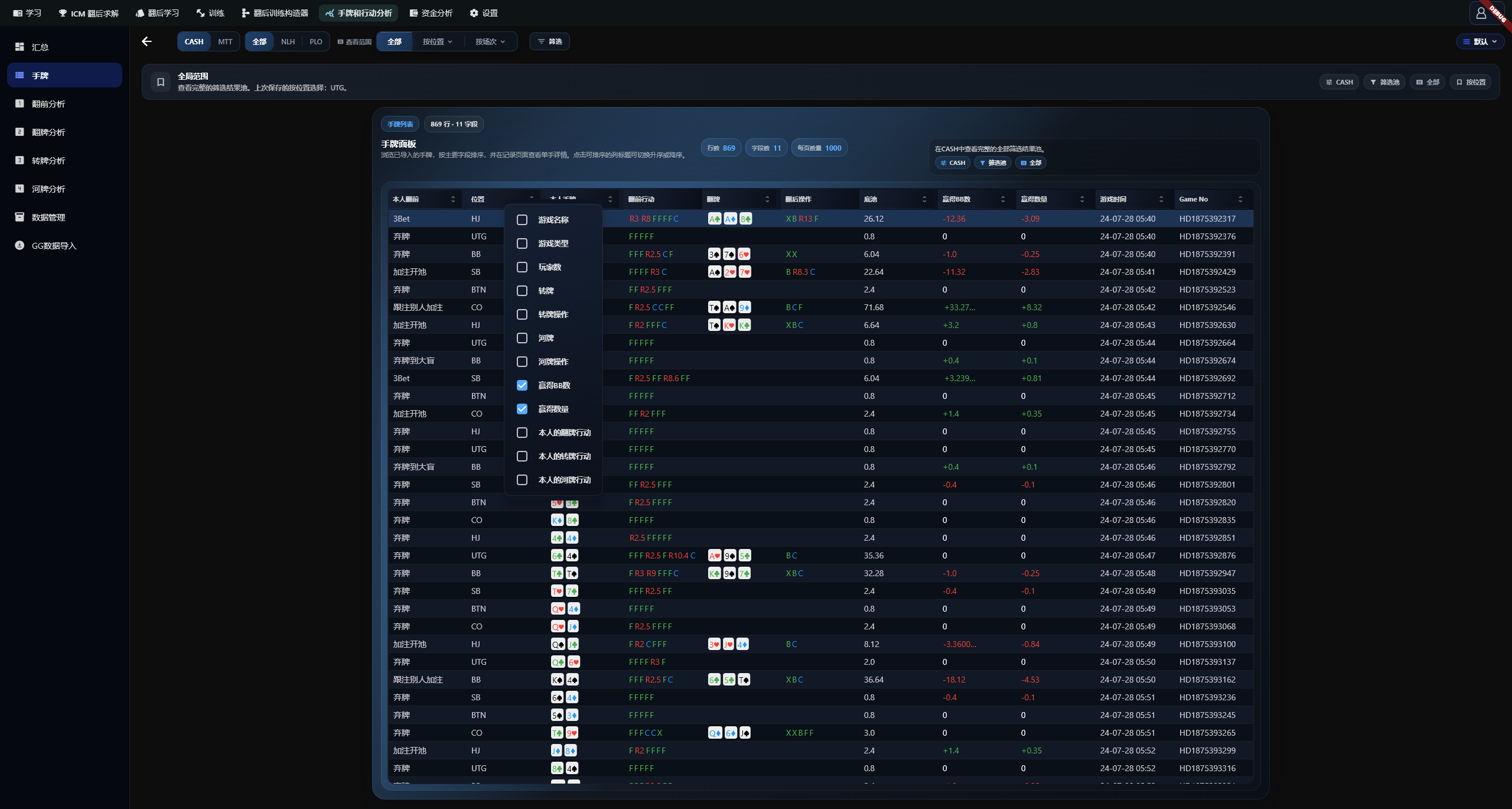Image resolution: width=1512 pixels, height=809 pixels.
Task: Check the 玩家数 column checkbox
Action: pos(522,267)
